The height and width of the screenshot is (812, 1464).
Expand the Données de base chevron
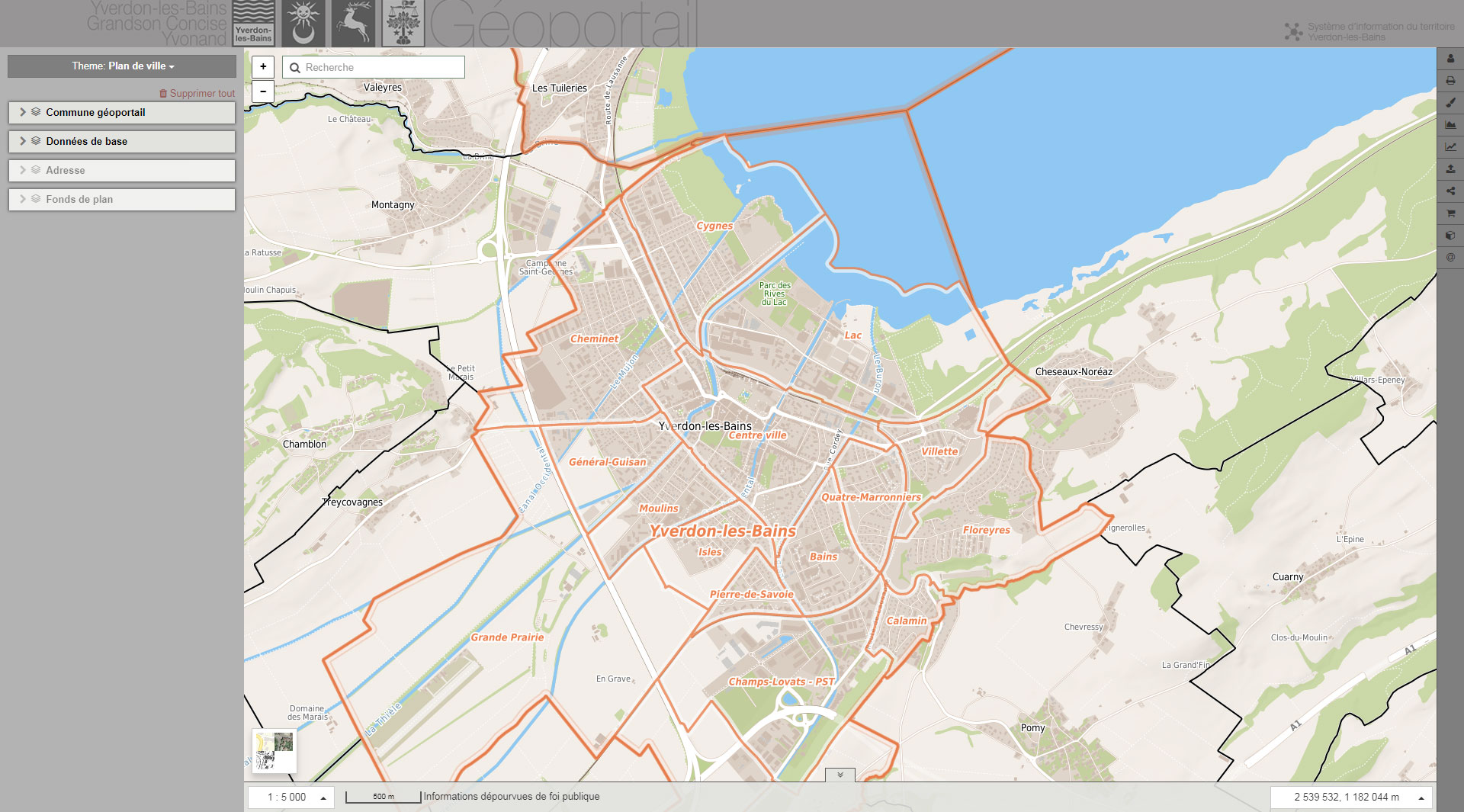22,141
